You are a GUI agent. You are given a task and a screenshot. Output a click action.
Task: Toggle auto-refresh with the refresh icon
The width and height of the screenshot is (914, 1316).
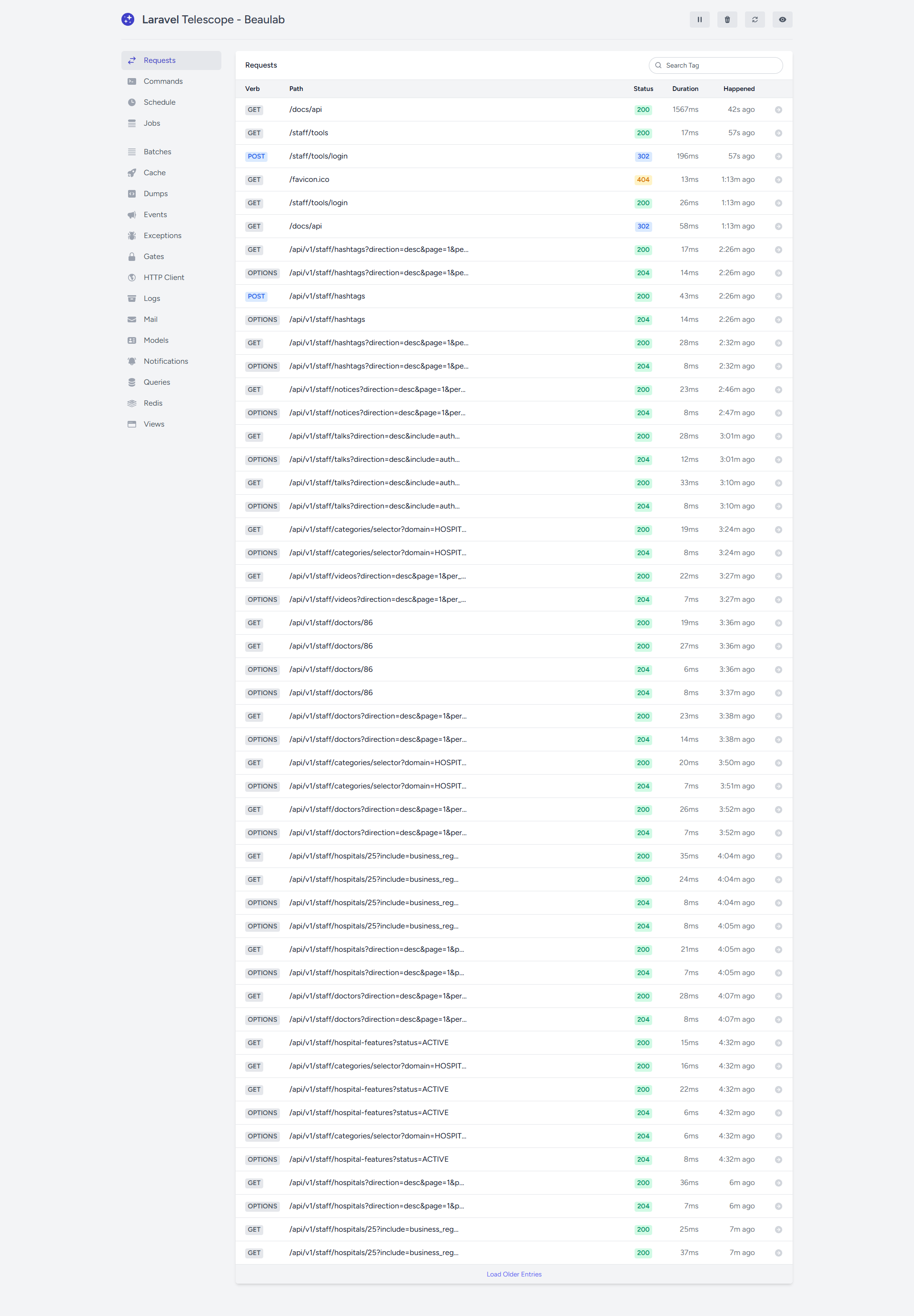click(x=755, y=20)
